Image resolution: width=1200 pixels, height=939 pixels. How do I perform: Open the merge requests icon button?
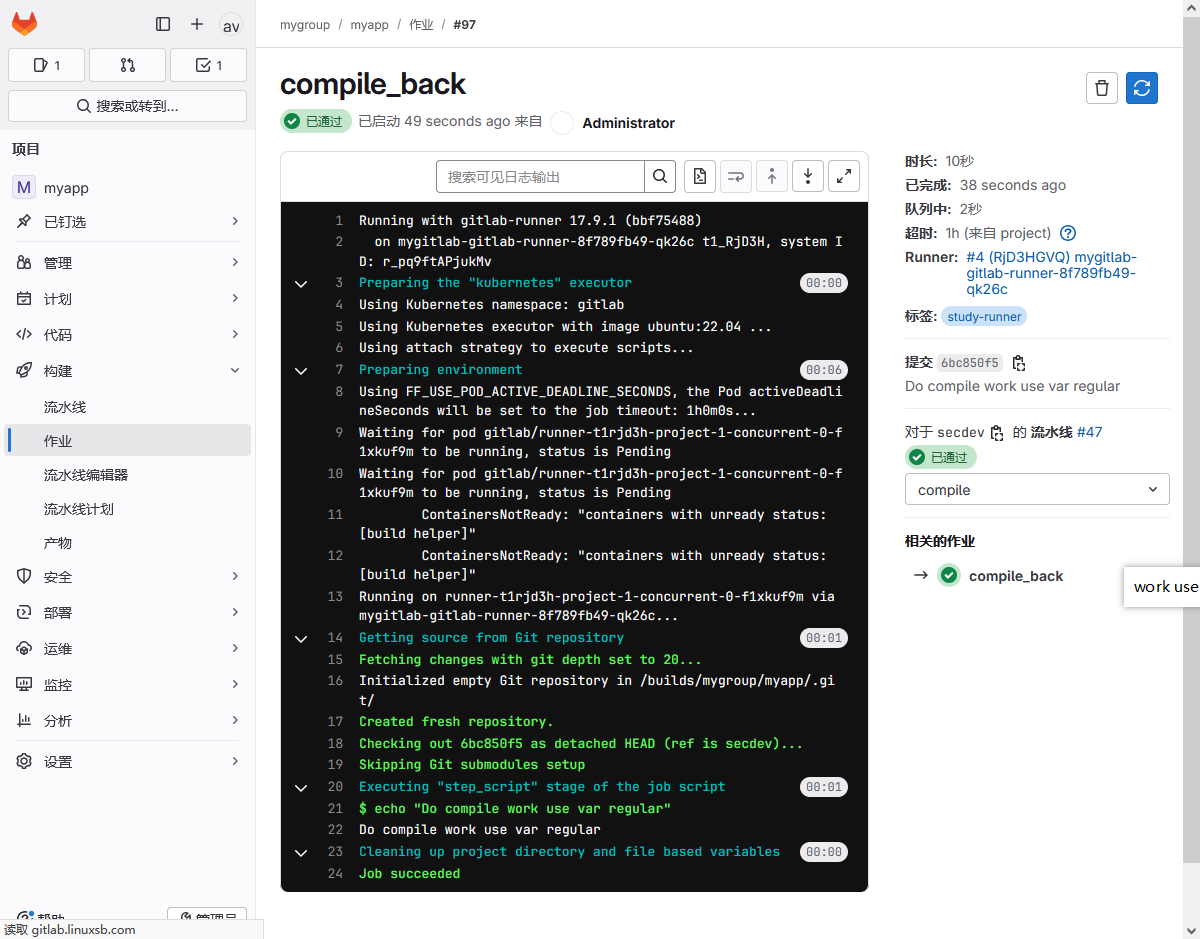[127, 65]
